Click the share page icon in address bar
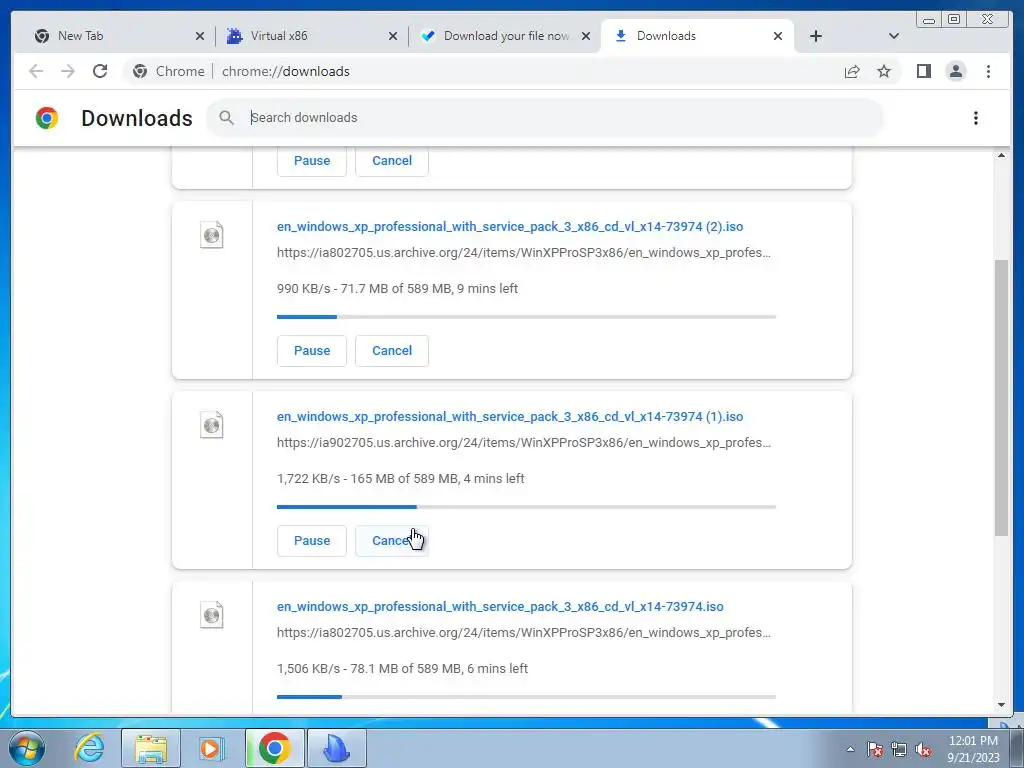The width and height of the screenshot is (1024, 768). point(852,71)
